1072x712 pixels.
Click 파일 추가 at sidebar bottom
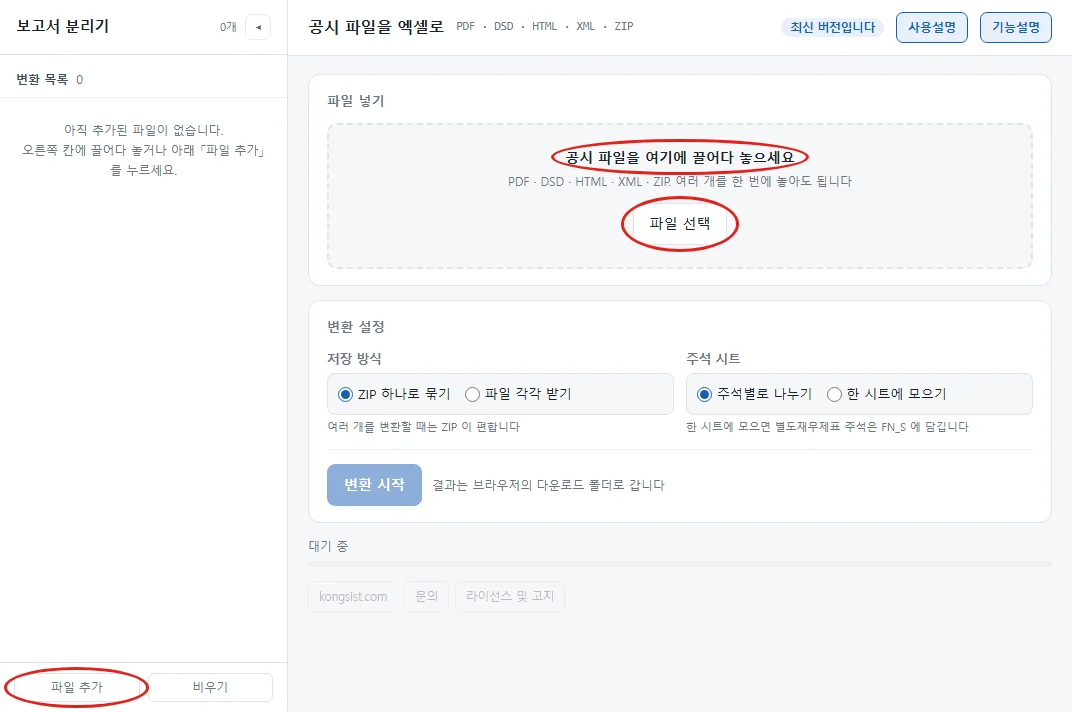tap(77, 687)
